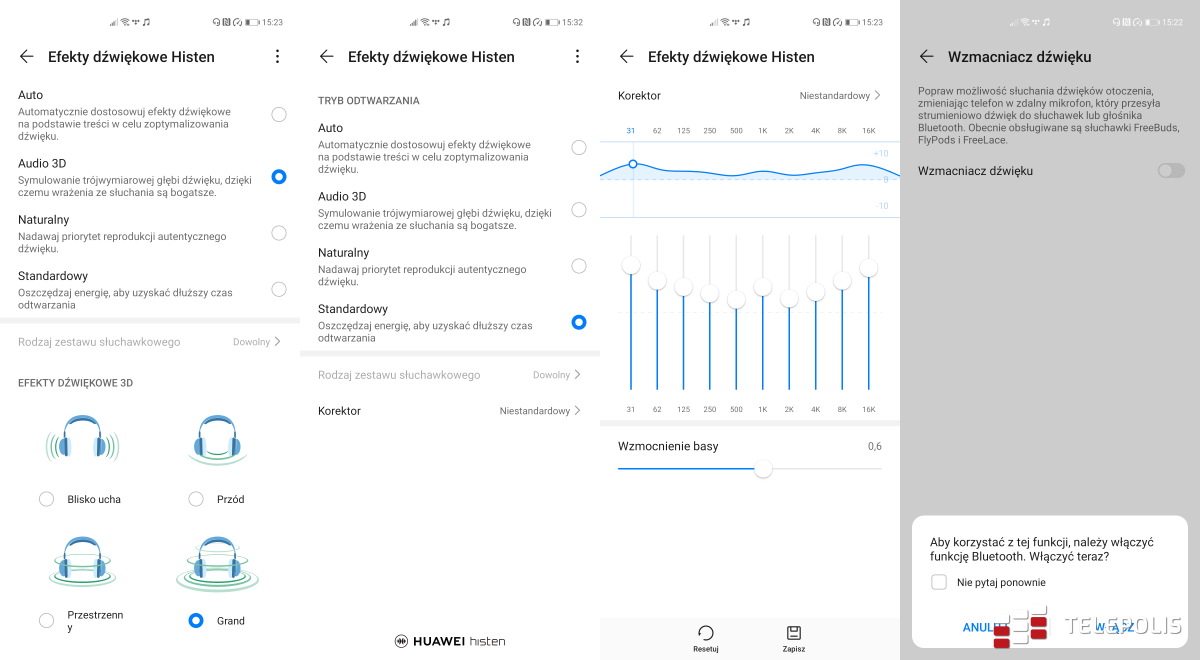Select Naturalny radio under Tryb odtwarzania
The image size is (1200, 660).
(578, 266)
